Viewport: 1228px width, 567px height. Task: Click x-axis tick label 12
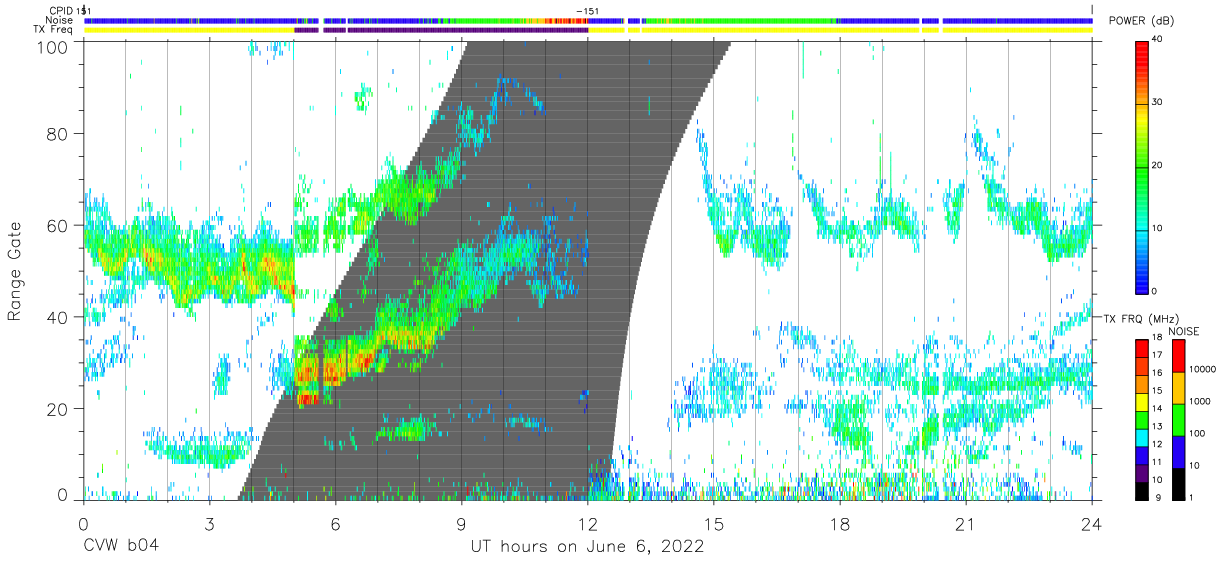tap(588, 523)
